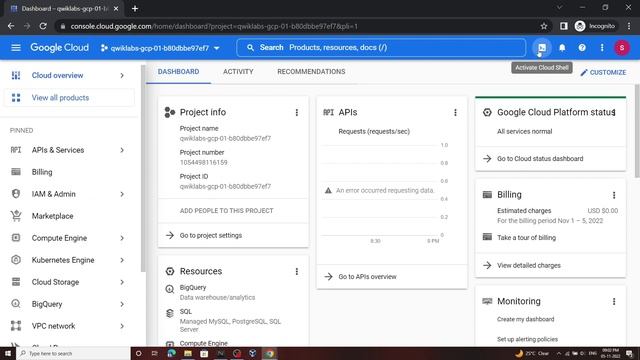640x360 pixels.
Task: Open the APIs card options menu
Action: click(x=456, y=113)
